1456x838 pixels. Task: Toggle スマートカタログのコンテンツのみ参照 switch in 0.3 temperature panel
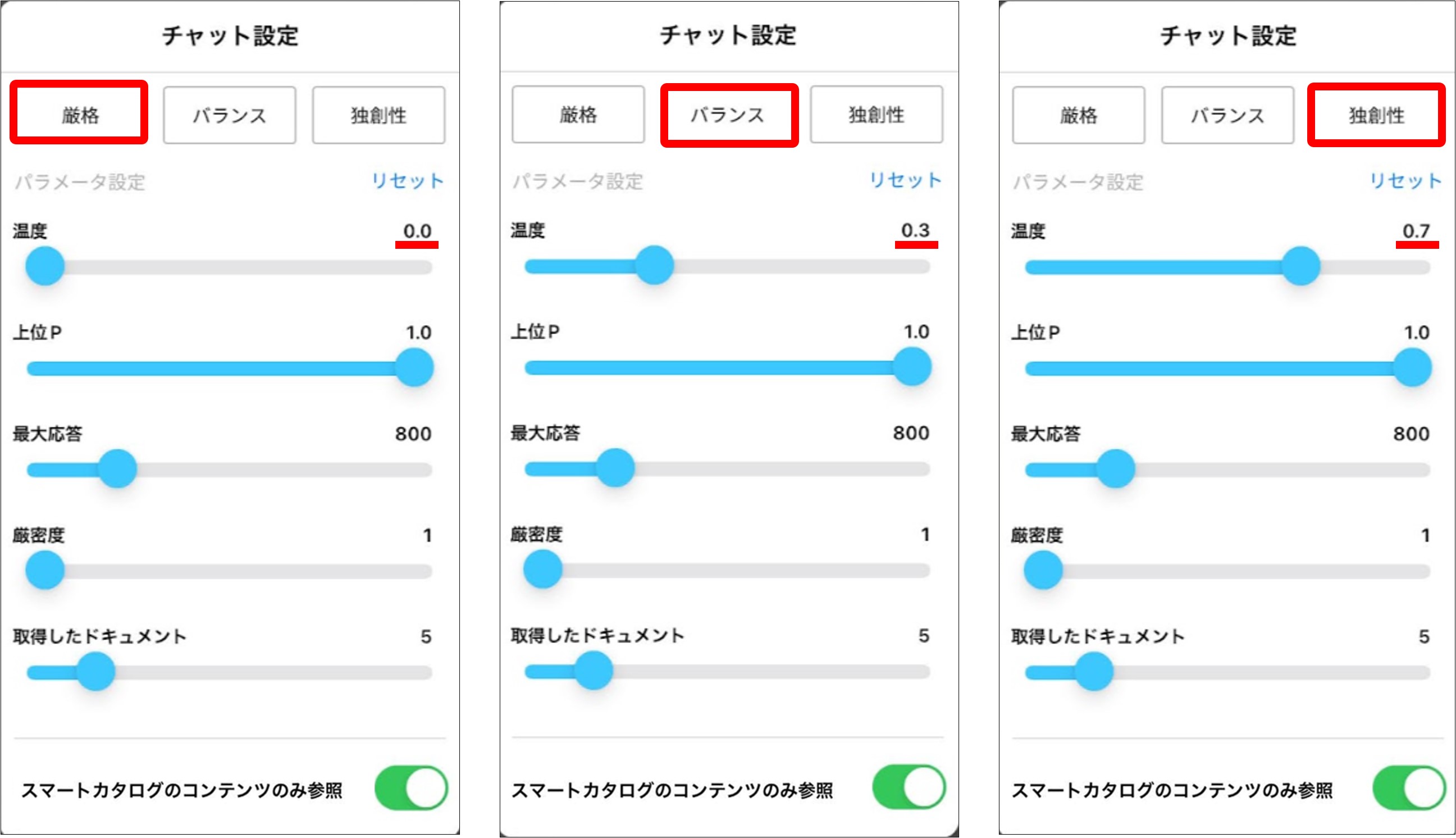(x=909, y=787)
